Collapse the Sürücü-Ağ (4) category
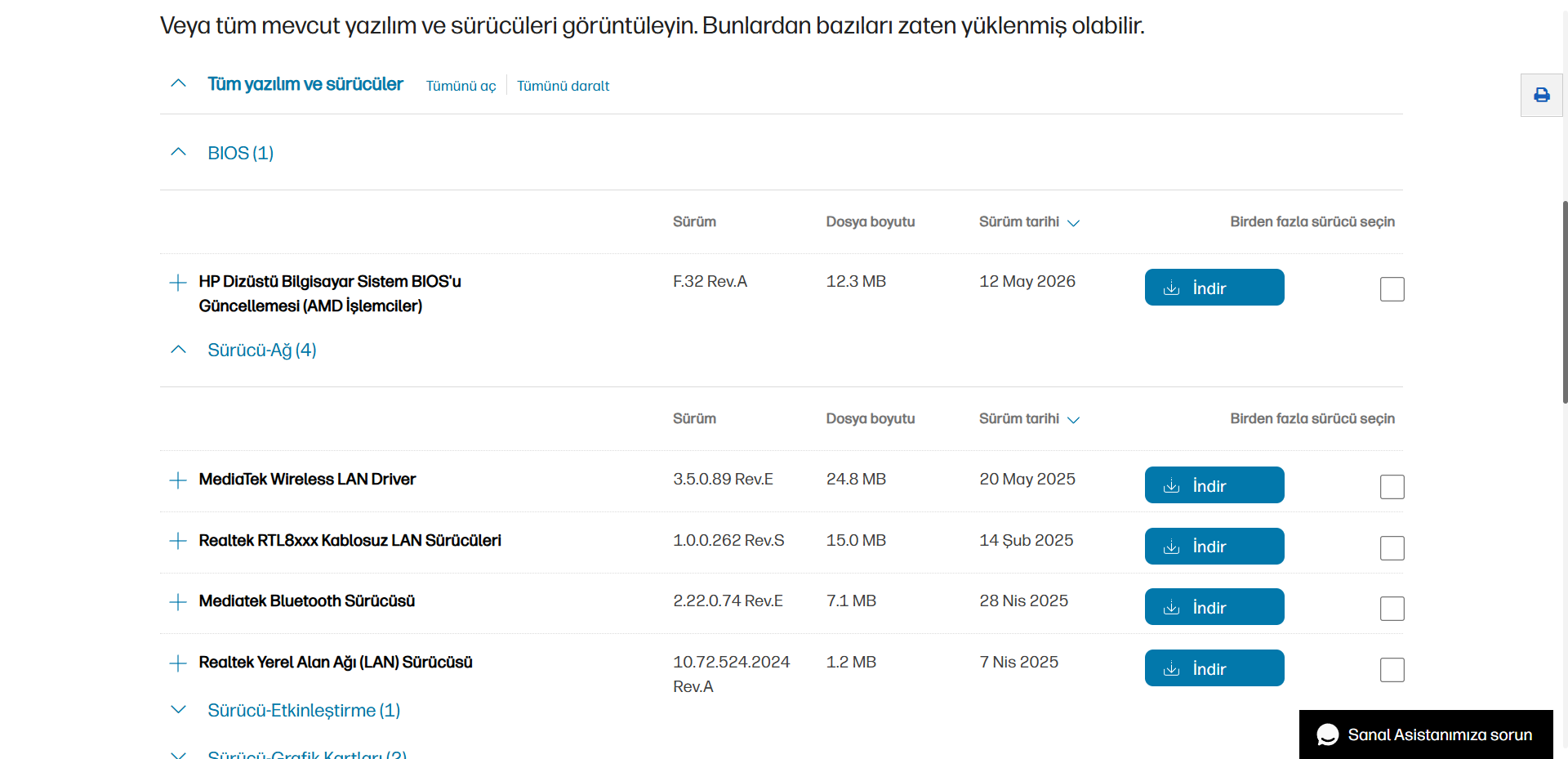The height and width of the screenshot is (759, 1568). point(178,350)
